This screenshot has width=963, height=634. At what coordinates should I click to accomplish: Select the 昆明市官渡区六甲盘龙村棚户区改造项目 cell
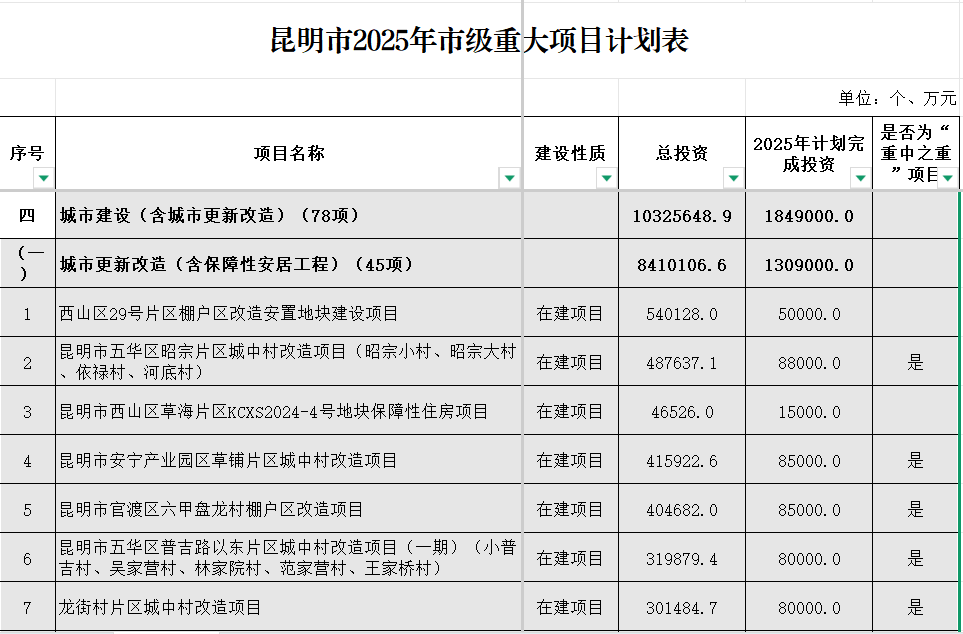click(289, 510)
